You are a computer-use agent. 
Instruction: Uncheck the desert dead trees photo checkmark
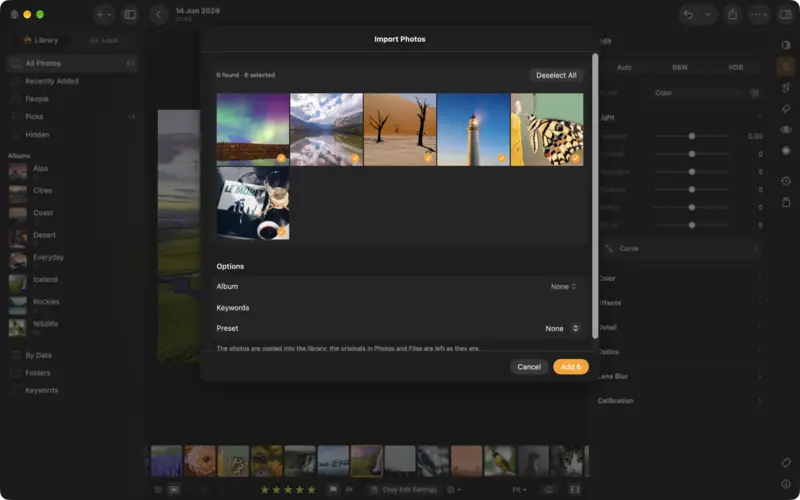[429, 158]
